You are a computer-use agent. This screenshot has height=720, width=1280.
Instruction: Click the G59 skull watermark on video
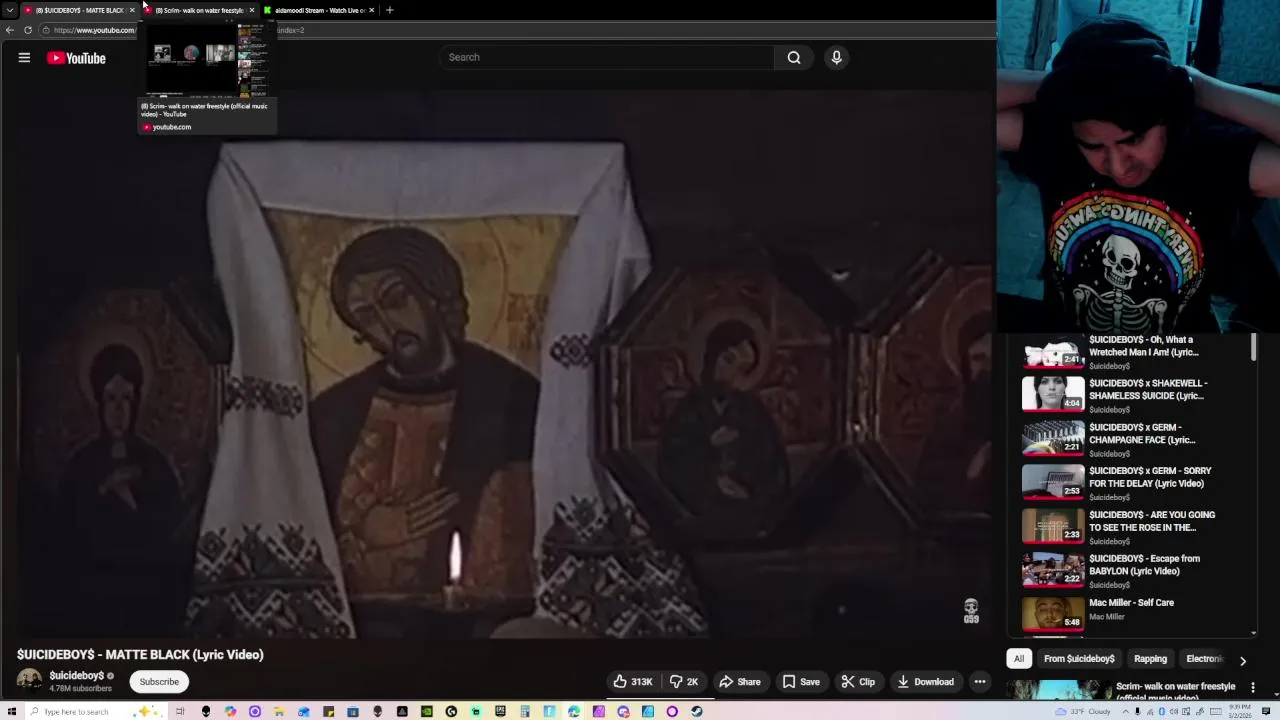[x=971, y=611]
